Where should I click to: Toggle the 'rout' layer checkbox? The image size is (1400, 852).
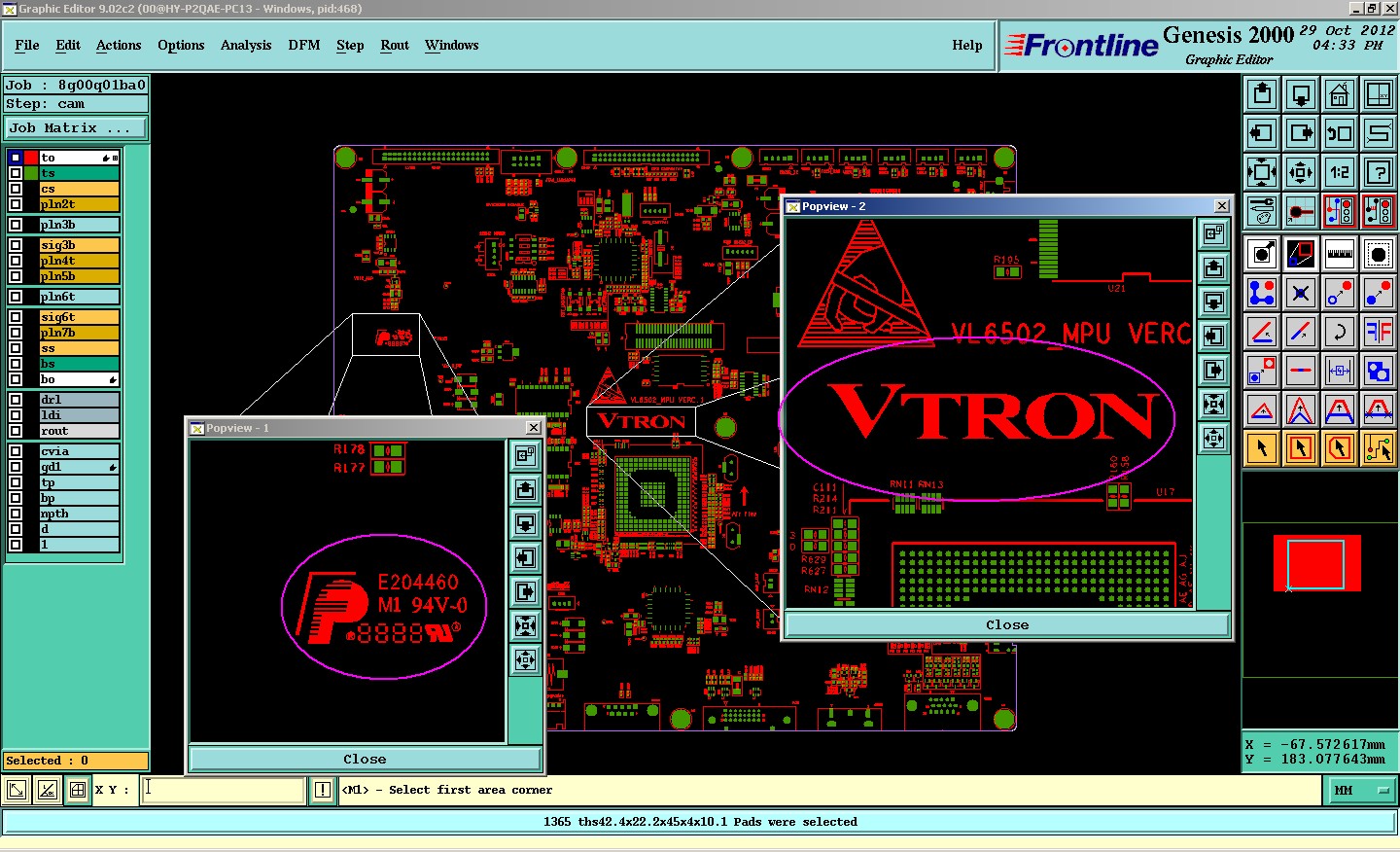pyautogui.click(x=16, y=431)
